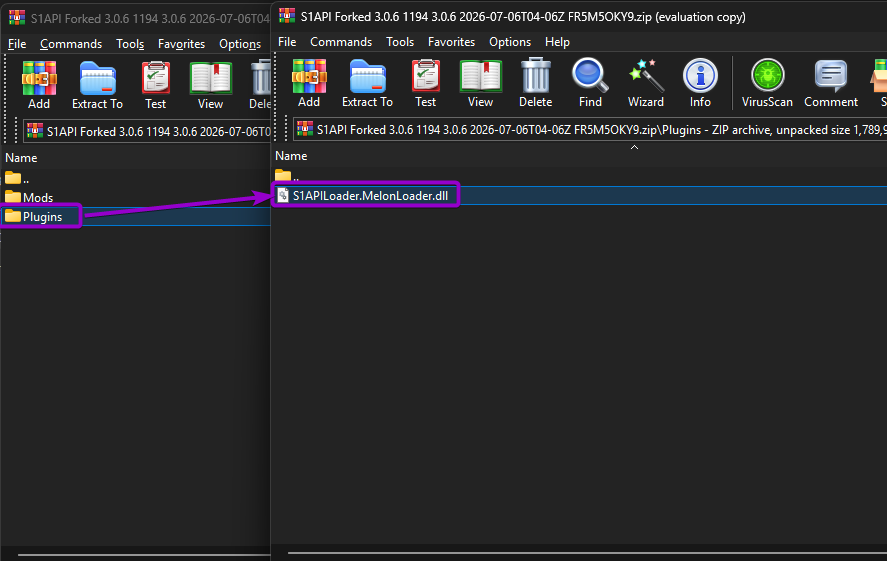The width and height of the screenshot is (887, 561).
Task: Select parent folder '..' in front window
Action: [x=287, y=176]
